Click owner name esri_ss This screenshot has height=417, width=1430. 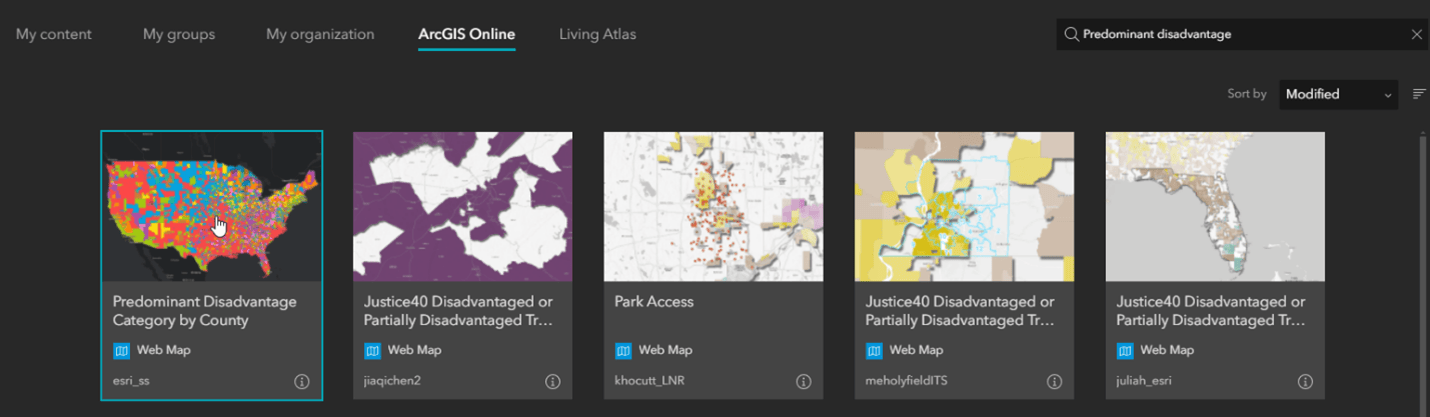[x=132, y=381]
